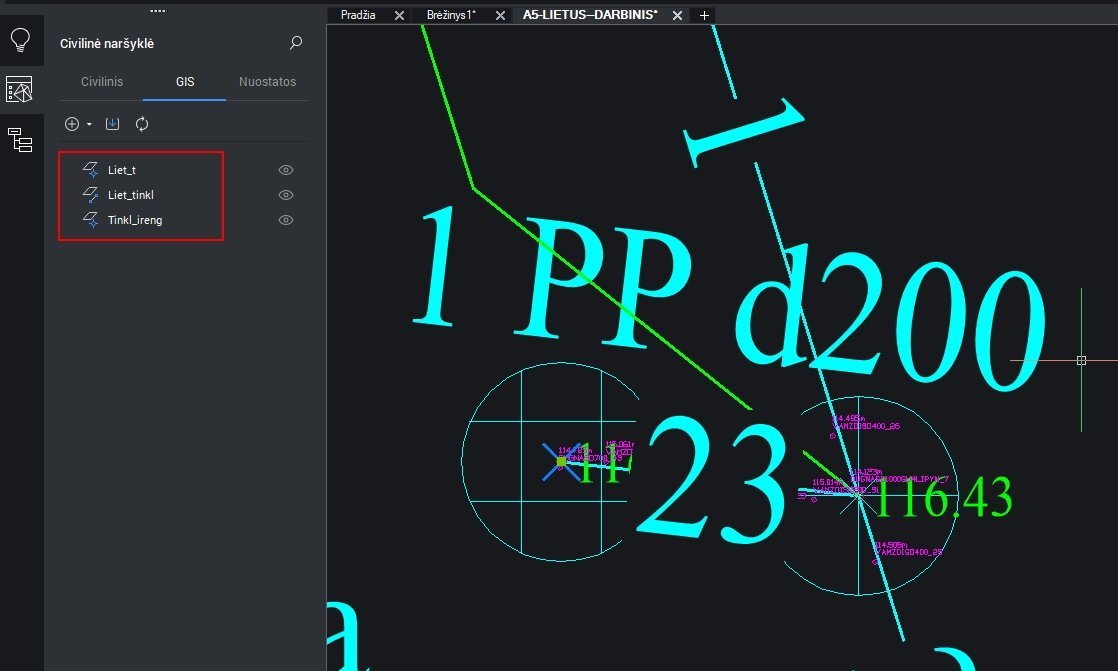
Task: Select the GIS tab
Action: tap(185, 81)
